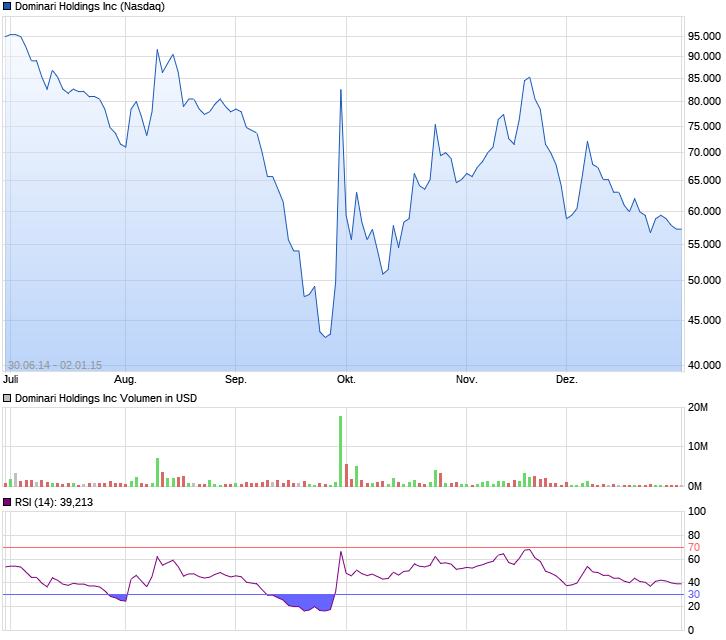Select the Aug. month axis label
The height and width of the screenshot is (640, 726).
point(125,379)
